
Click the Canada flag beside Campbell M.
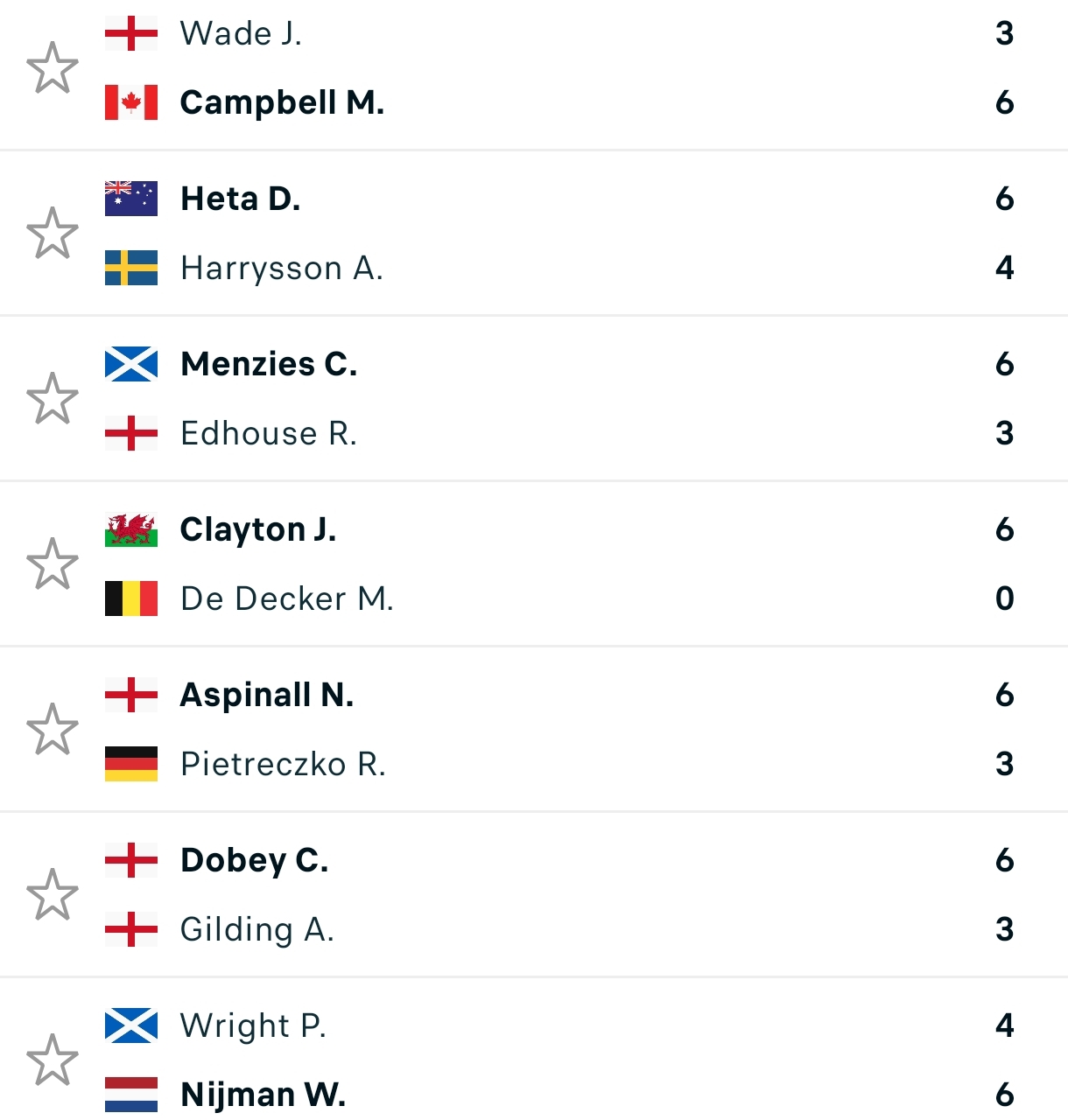click(131, 102)
